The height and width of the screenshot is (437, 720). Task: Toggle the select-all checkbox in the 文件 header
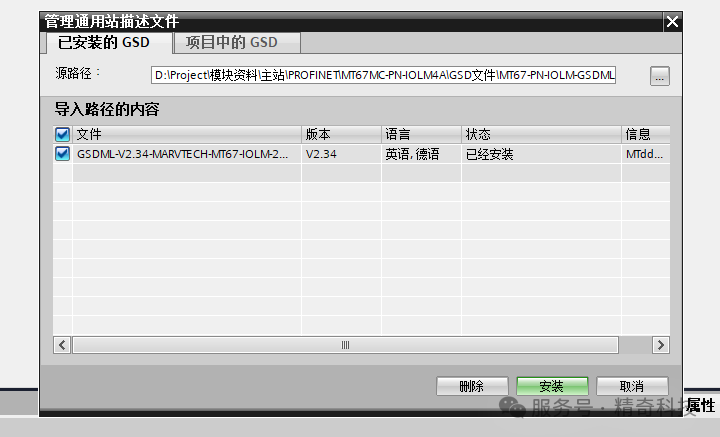(62, 134)
